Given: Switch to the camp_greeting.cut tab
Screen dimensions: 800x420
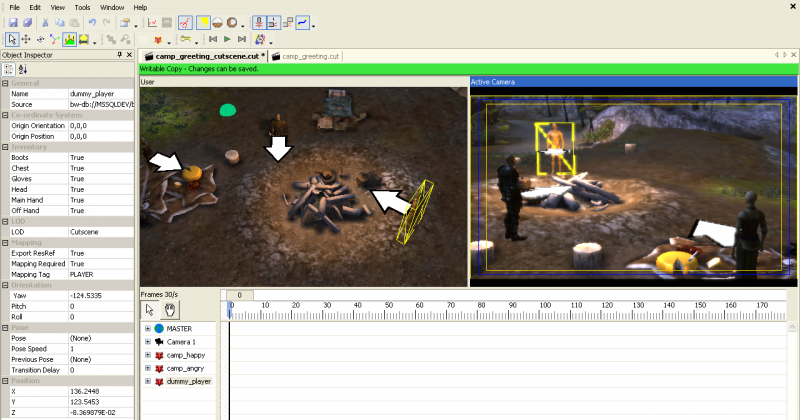Looking at the screenshot, I should [311, 57].
